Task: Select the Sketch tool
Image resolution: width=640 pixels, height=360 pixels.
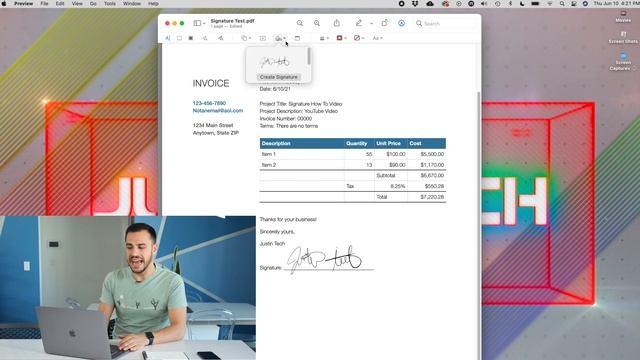Action: (x=205, y=38)
